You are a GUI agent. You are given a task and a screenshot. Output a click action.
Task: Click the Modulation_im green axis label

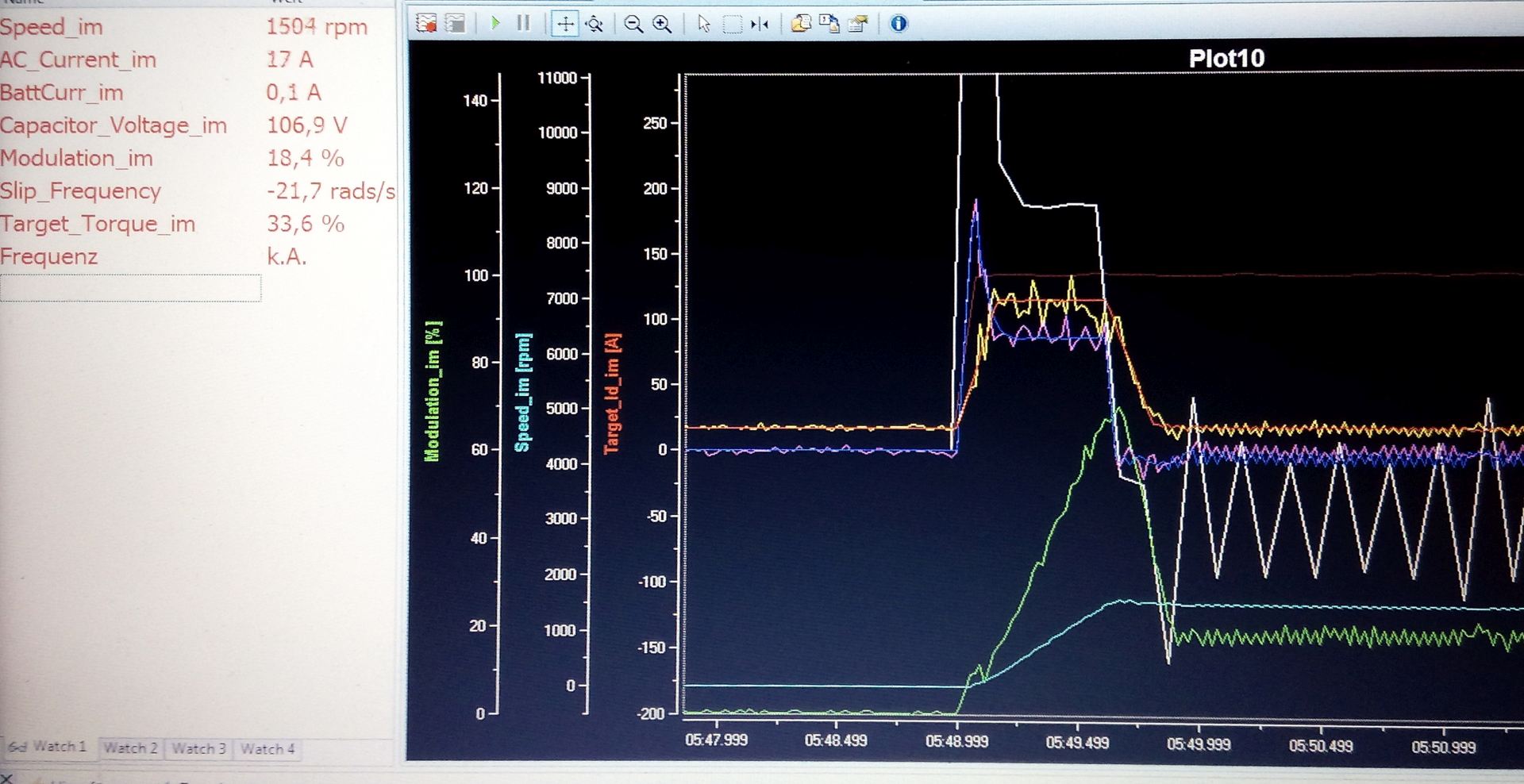[433, 390]
